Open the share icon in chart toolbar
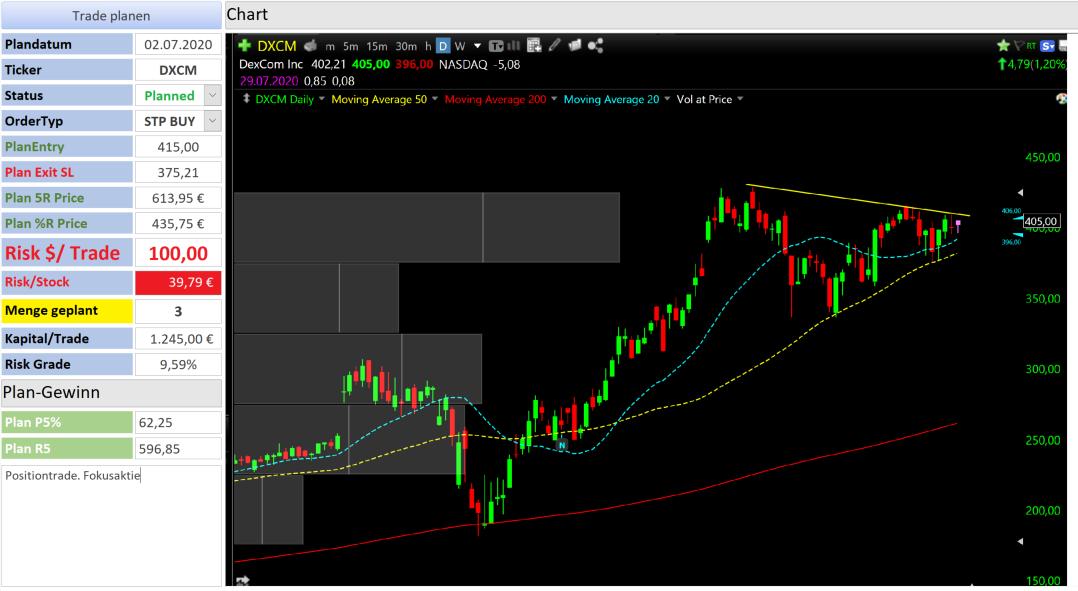The image size is (1078, 591). (x=595, y=46)
